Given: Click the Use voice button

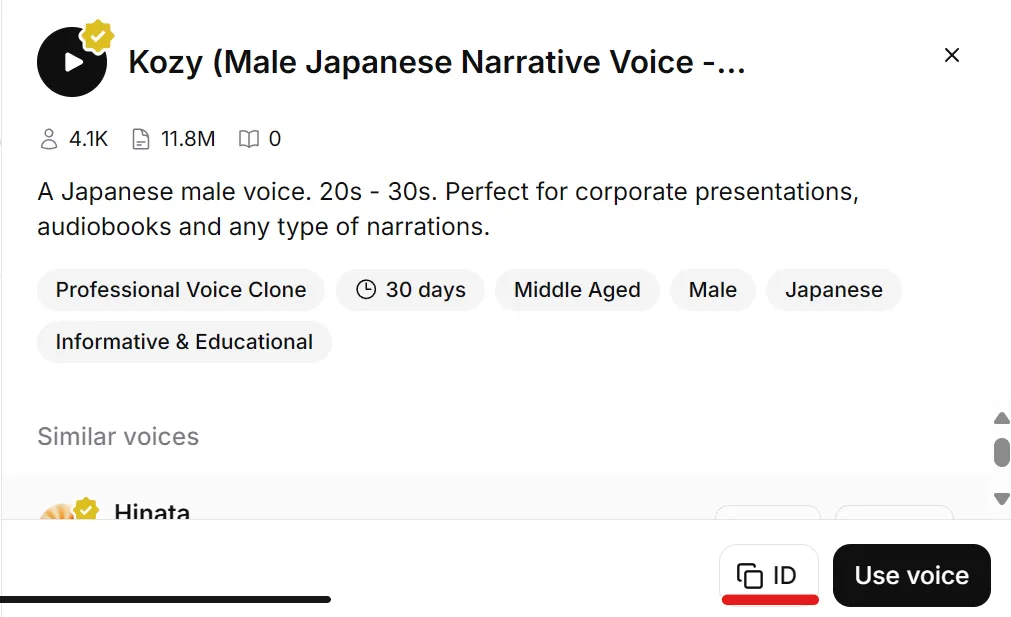Looking at the screenshot, I should 912,575.
